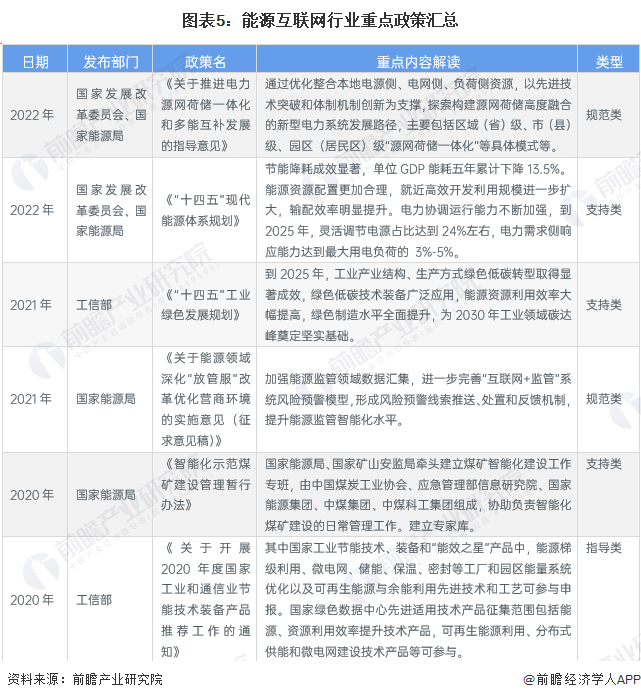Image resolution: width=641 pixels, height=700 pixels.
Task: Click the 政策名 column header
Action: coord(205,61)
